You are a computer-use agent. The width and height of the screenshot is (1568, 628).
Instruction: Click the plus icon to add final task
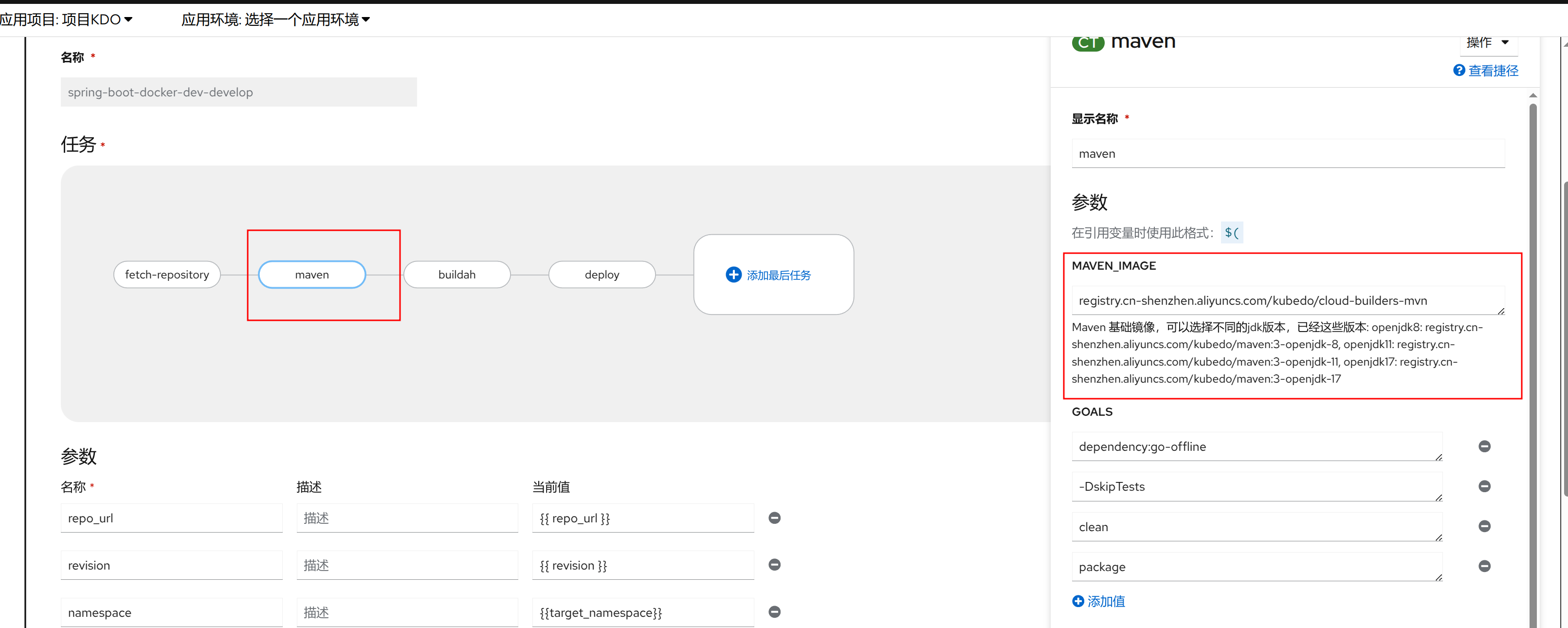[733, 275]
